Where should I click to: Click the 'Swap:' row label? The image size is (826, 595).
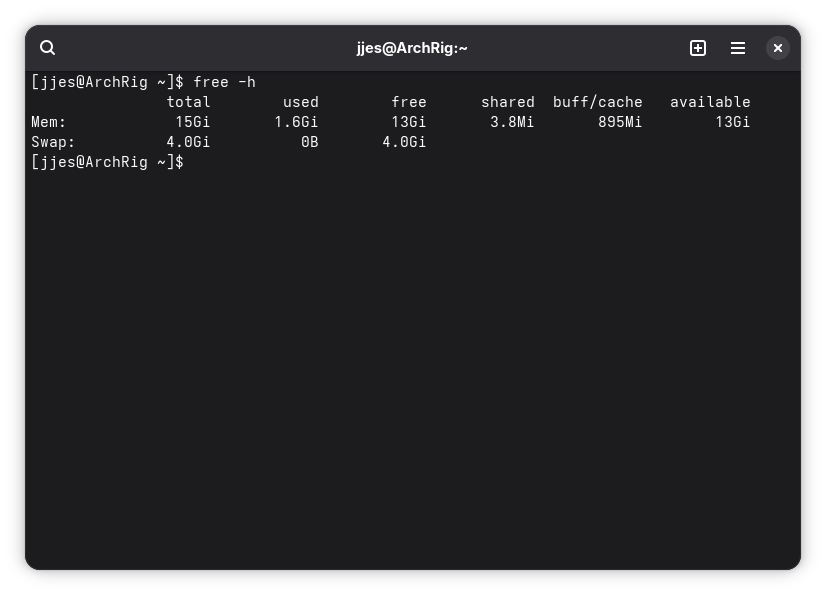pos(53,142)
